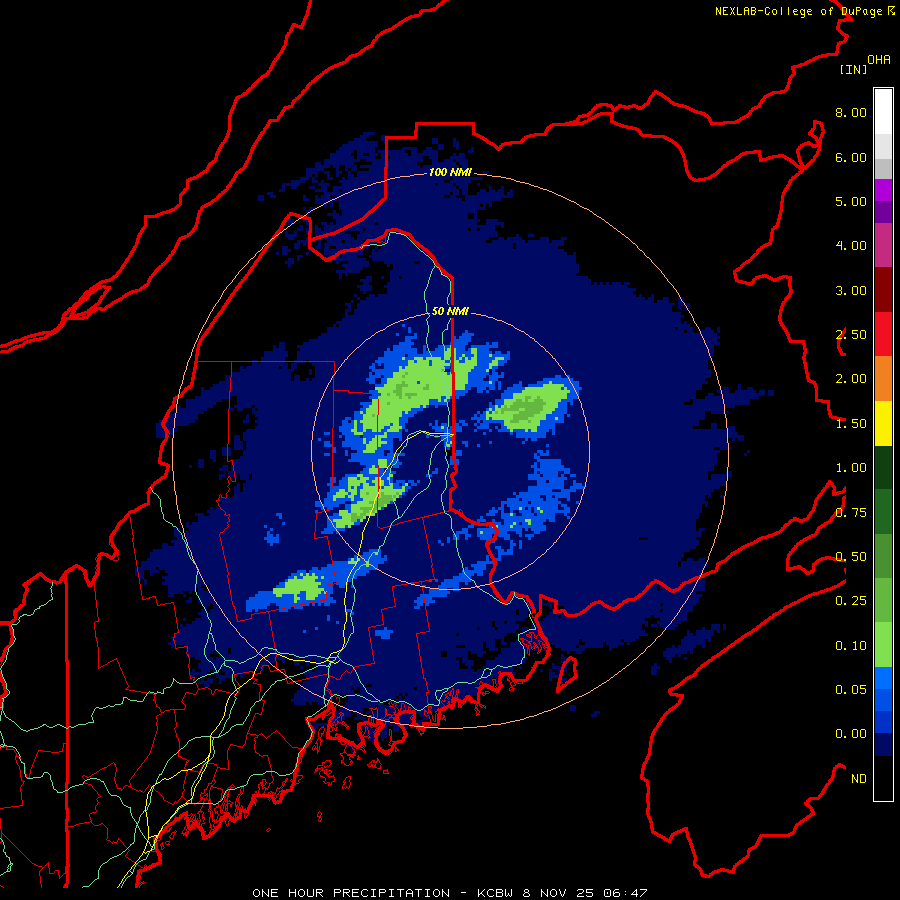Click the [IN] units label

853,69
